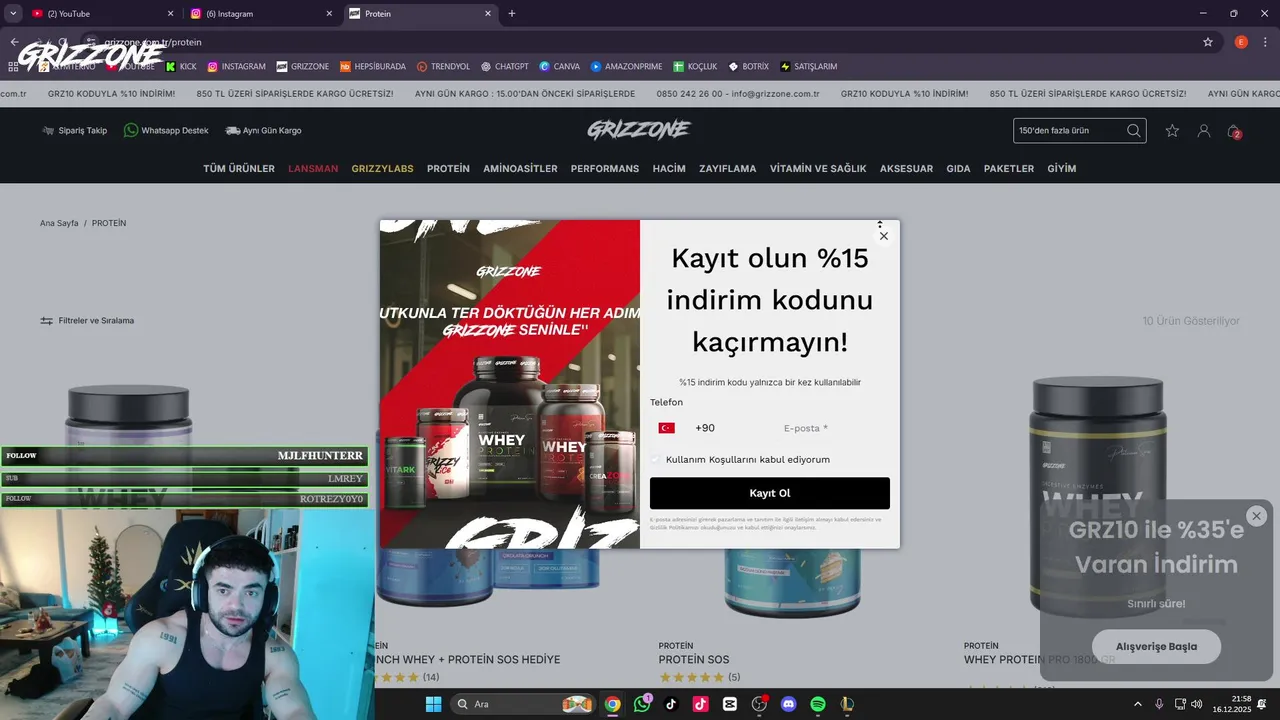Screen dimensions: 1280x720
Task: Open the HEPSİBURADA bookmark
Action: (x=373, y=67)
